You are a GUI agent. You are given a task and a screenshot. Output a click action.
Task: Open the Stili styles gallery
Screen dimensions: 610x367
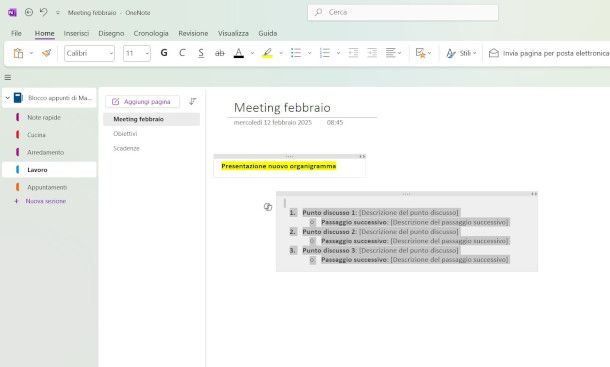click(461, 53)
